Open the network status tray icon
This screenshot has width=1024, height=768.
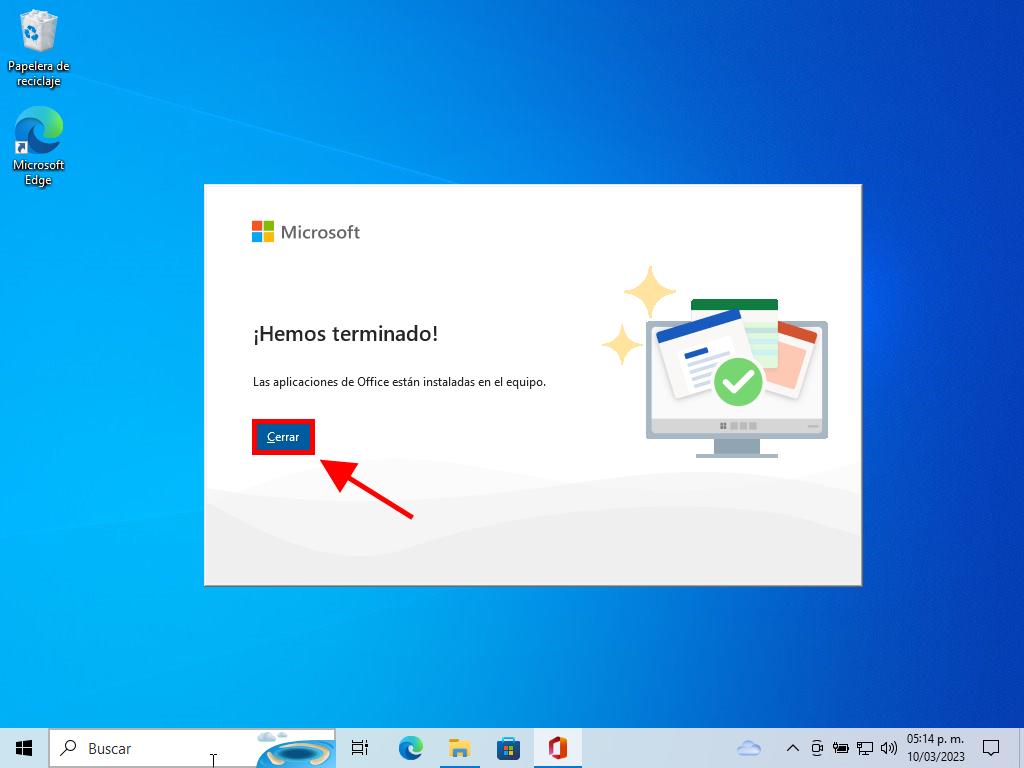[x=865, y=748]
